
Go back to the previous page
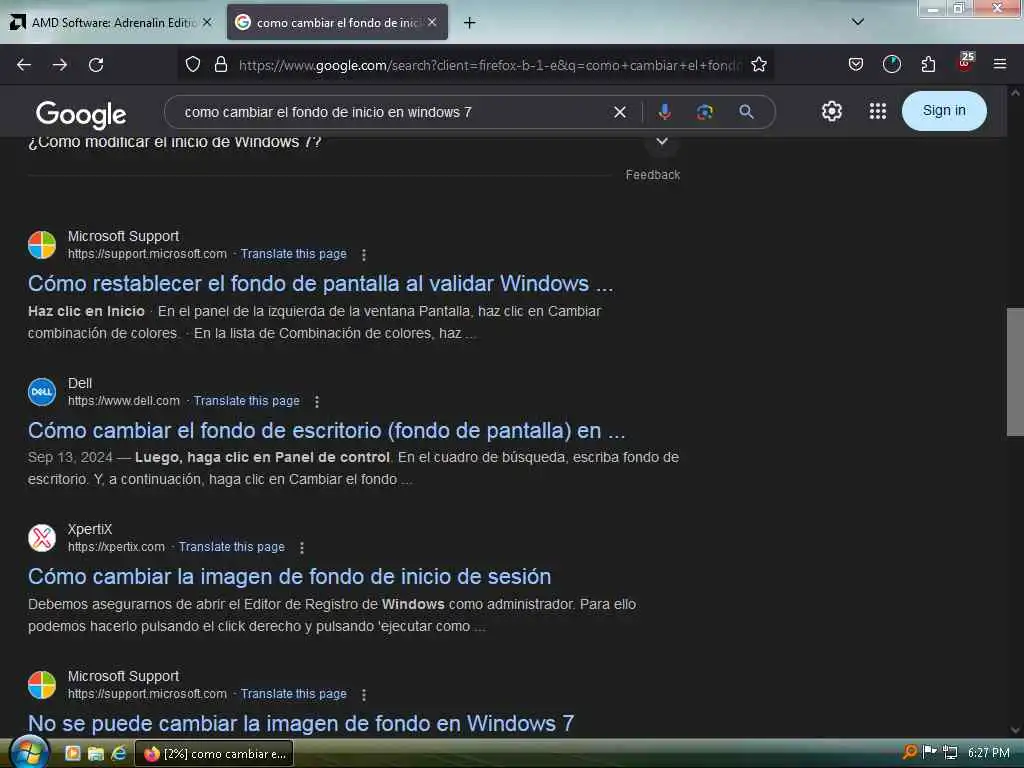pyautogui.click(x=24, y=65)
